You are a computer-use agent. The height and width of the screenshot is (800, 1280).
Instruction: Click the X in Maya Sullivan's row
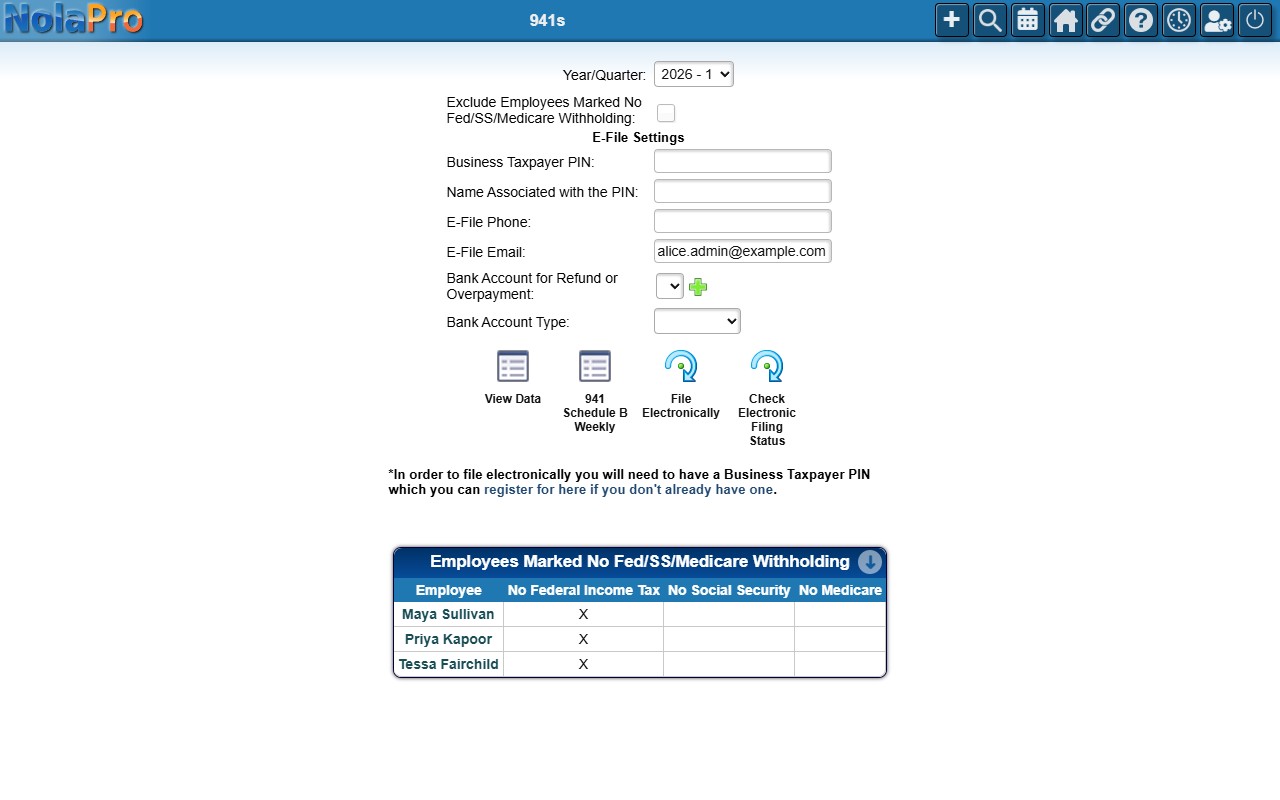tap(584, 614)
